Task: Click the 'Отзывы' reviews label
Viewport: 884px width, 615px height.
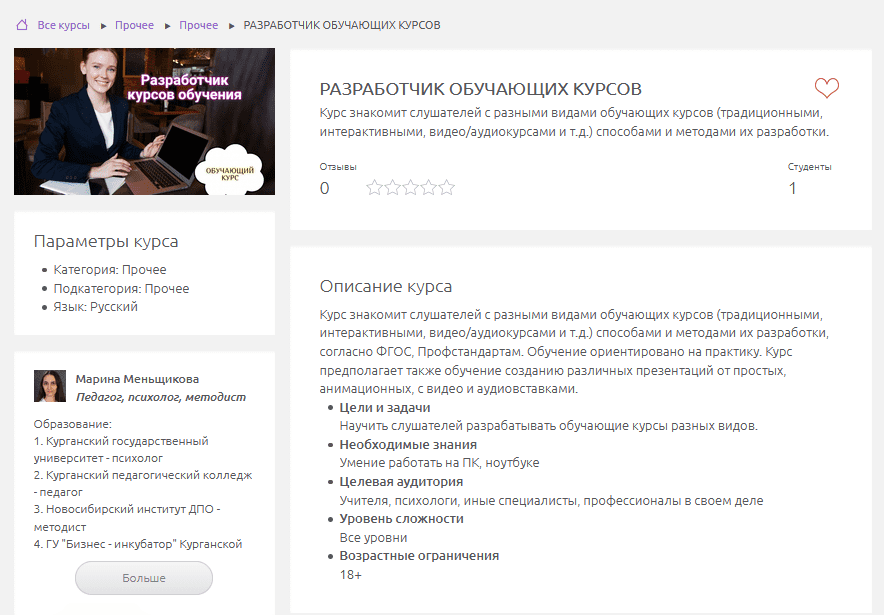Action: click(x=338, y=167)
